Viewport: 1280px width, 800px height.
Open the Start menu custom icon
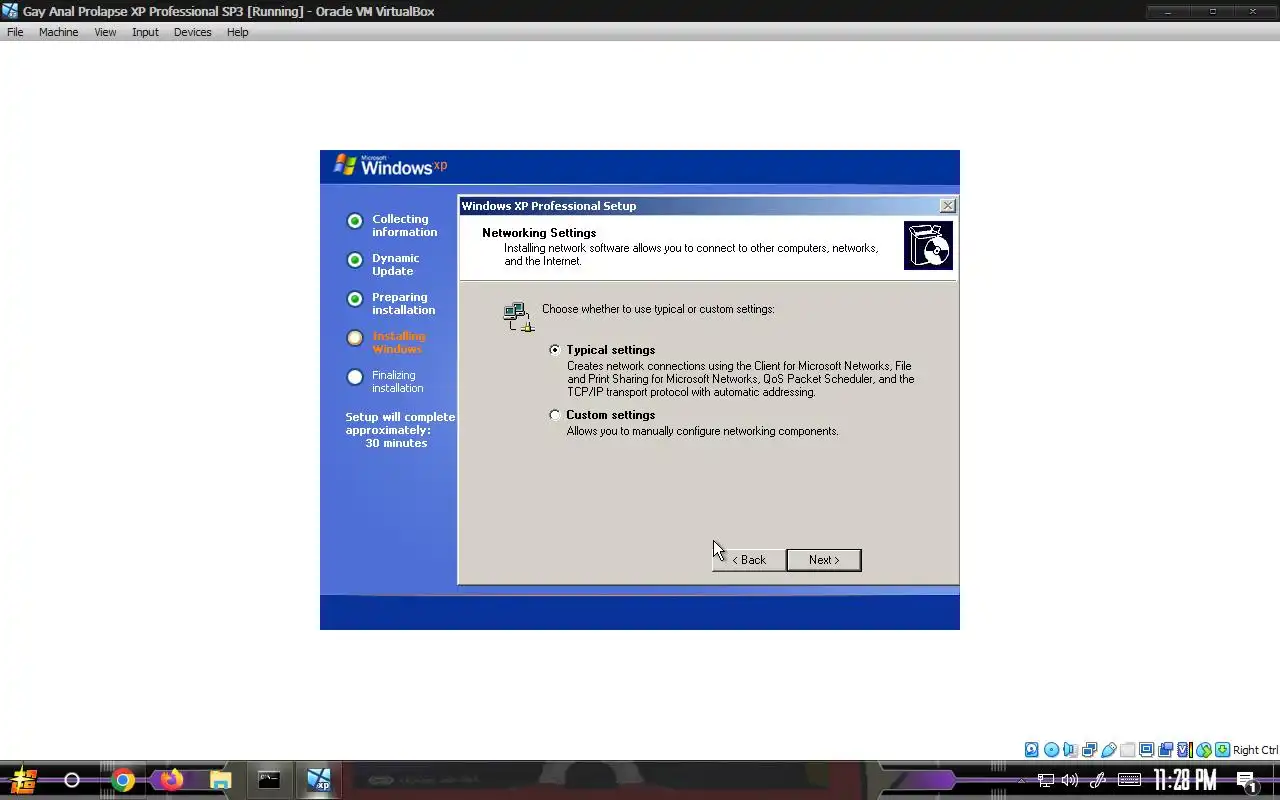[x=23, y=780]
